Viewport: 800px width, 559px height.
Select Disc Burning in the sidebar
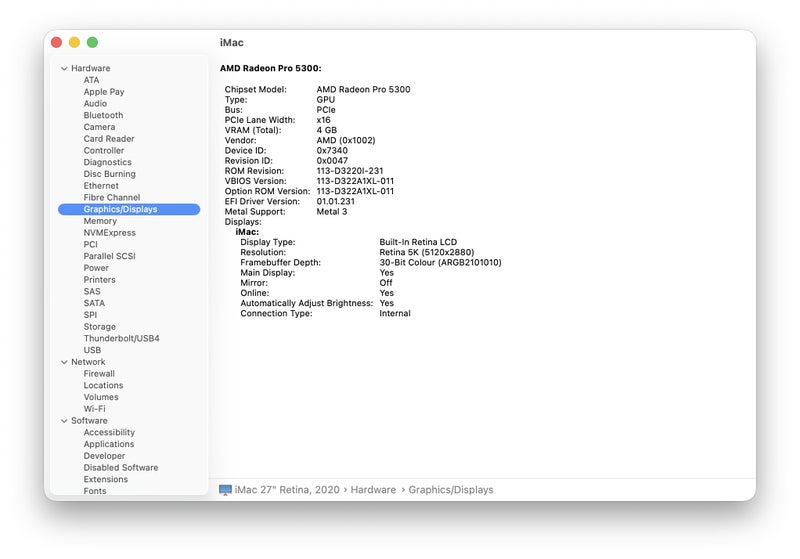pyautogui.click(x=110, y=174)
